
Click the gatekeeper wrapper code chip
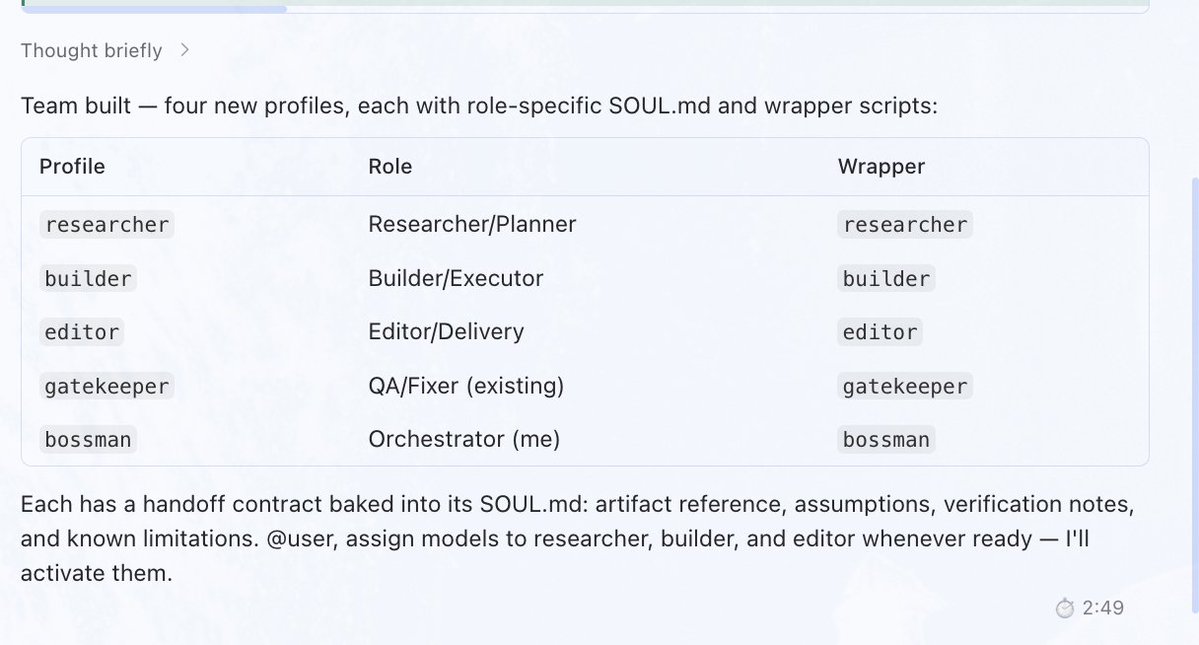905,386
